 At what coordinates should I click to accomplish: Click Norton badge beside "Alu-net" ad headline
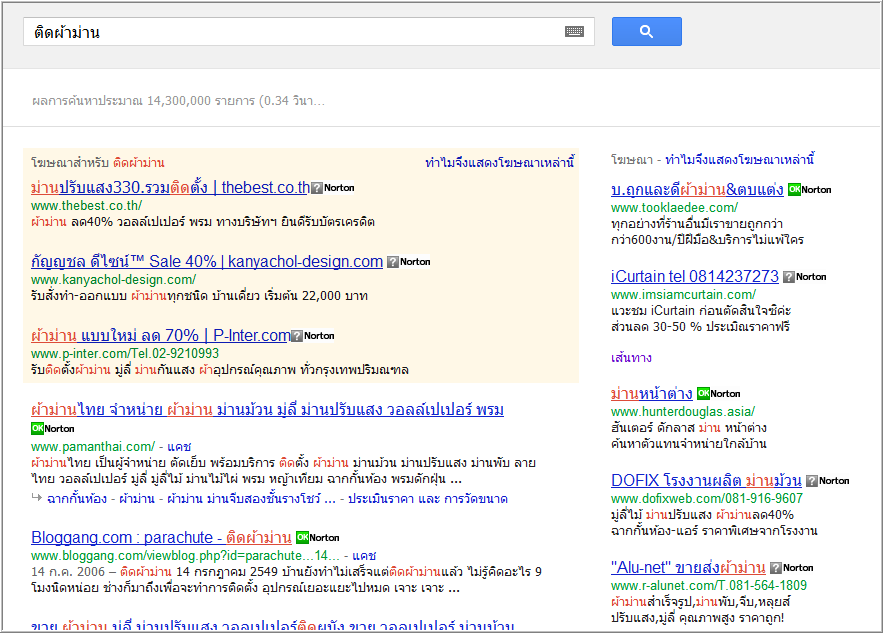(792, 568)
